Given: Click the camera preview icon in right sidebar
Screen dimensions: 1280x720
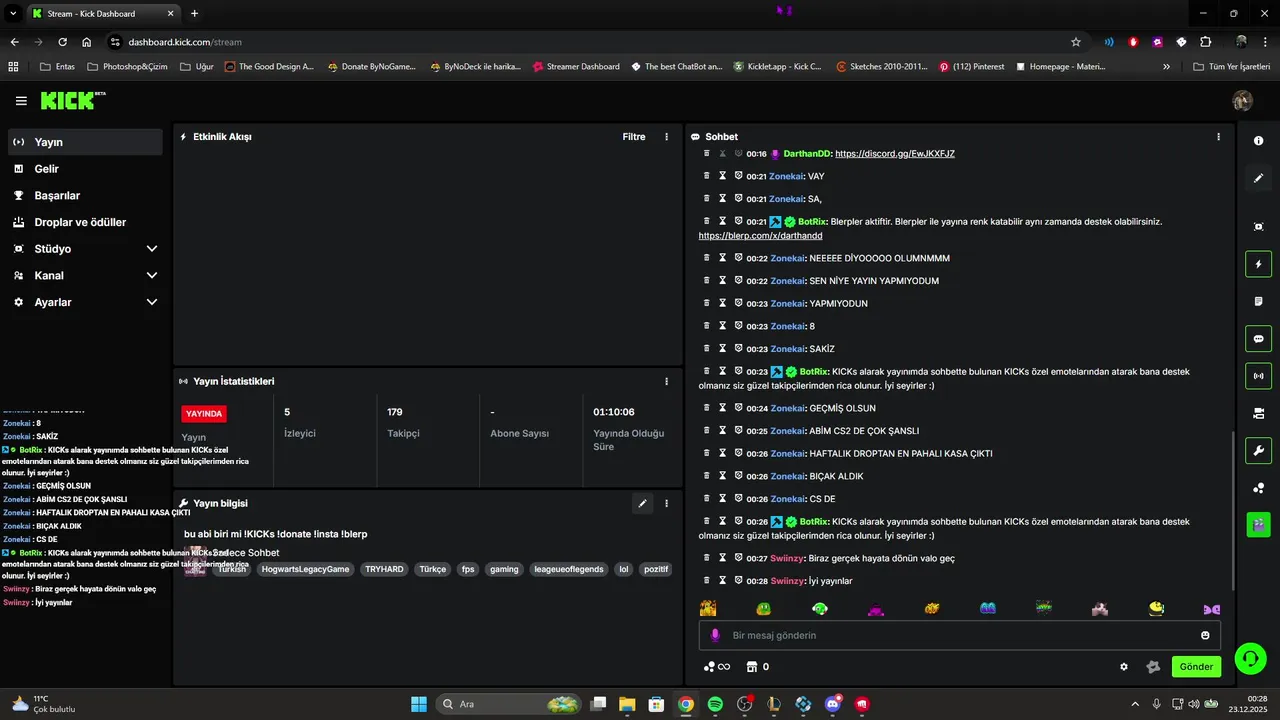Looking at the screenshot, I should click(1258, 413).
